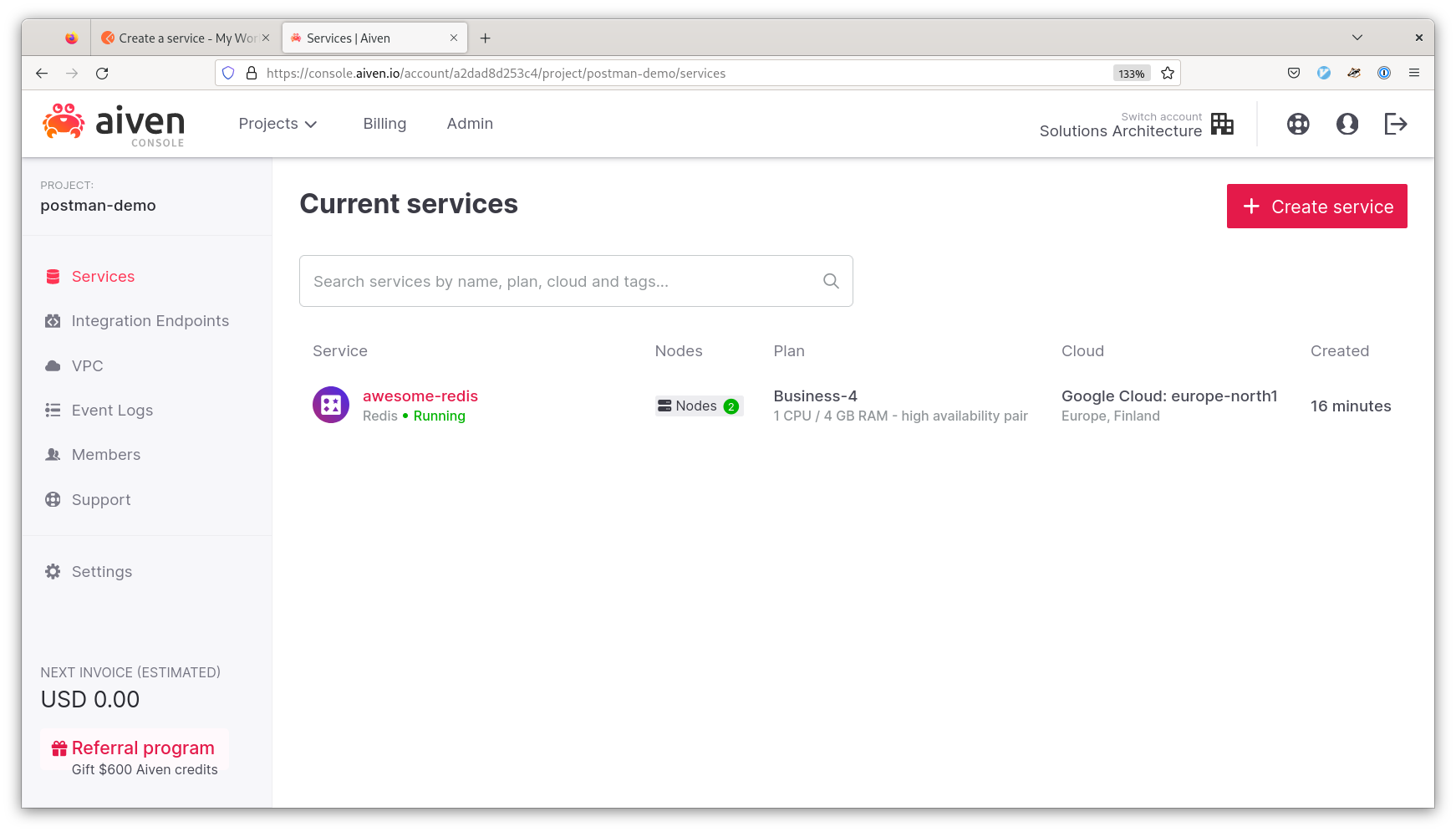This screenshot has width=1456, height=832.
Task: Go back with the browser back arrow
Action: (42, 74)
